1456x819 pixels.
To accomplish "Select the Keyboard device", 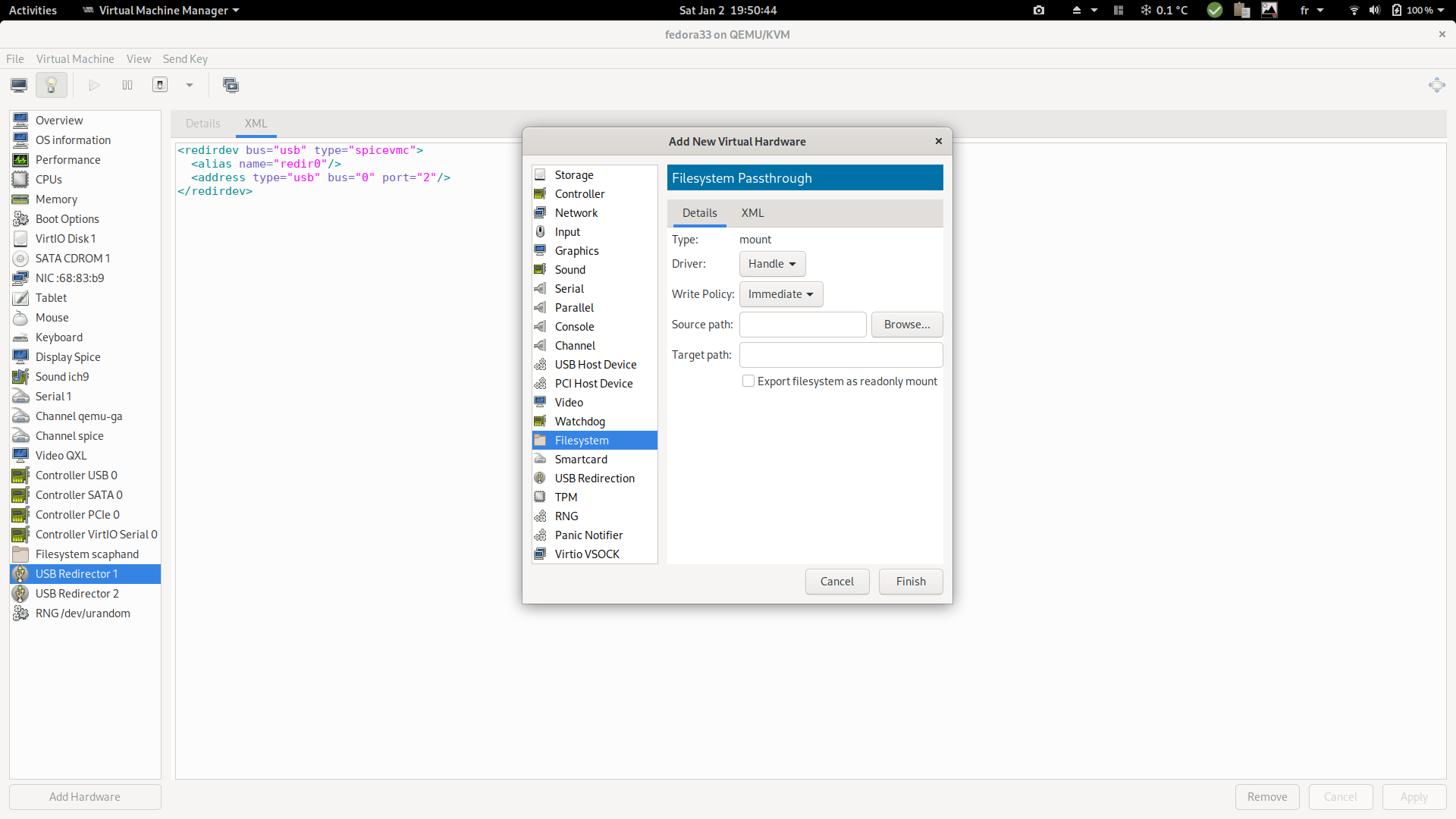I will click(x=85, y=337).
